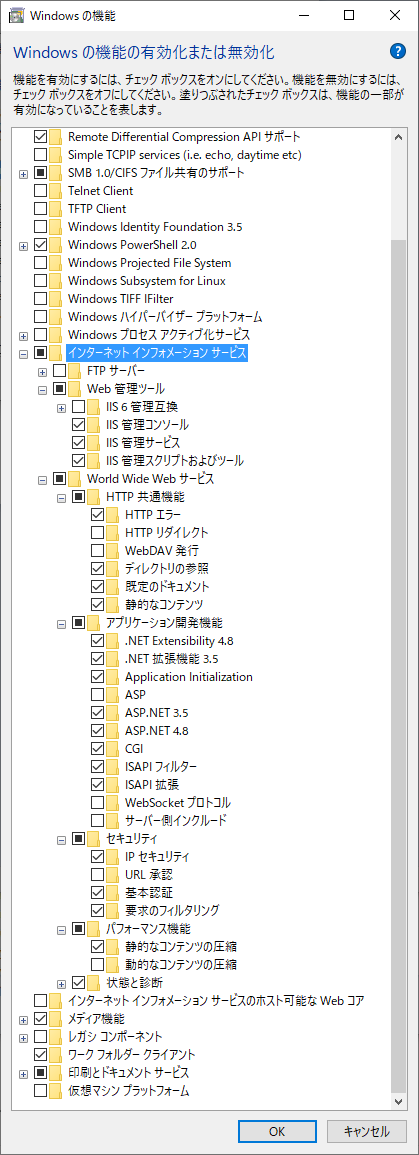
Task: Click the folder icon beside 基本認証
Action: 112,892
